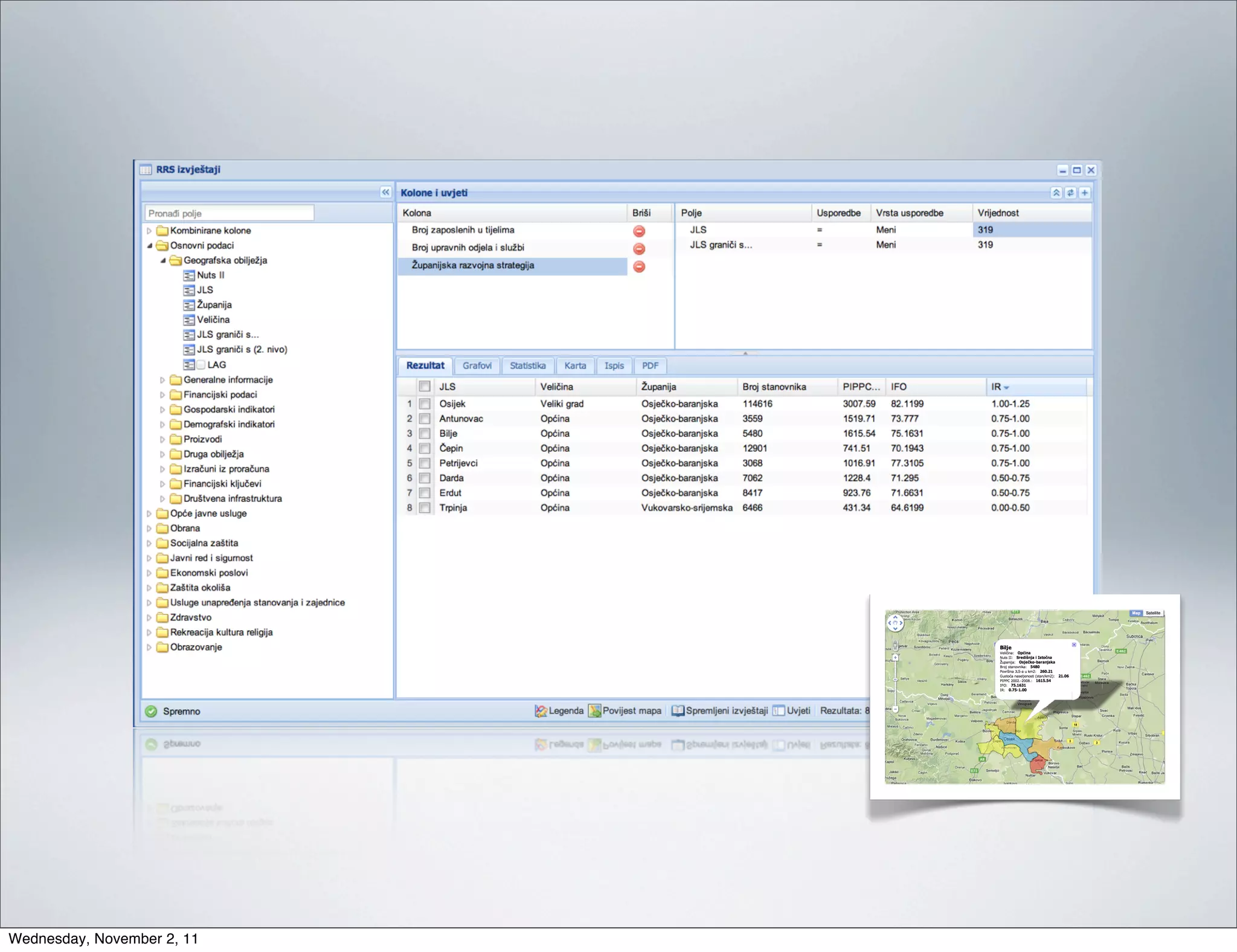The height and width of the screenshot is (952, 1237).
Task: Delete the Broj zaposlenih u tijelima column
Action: pyautogui.click(x=638, y=231)
